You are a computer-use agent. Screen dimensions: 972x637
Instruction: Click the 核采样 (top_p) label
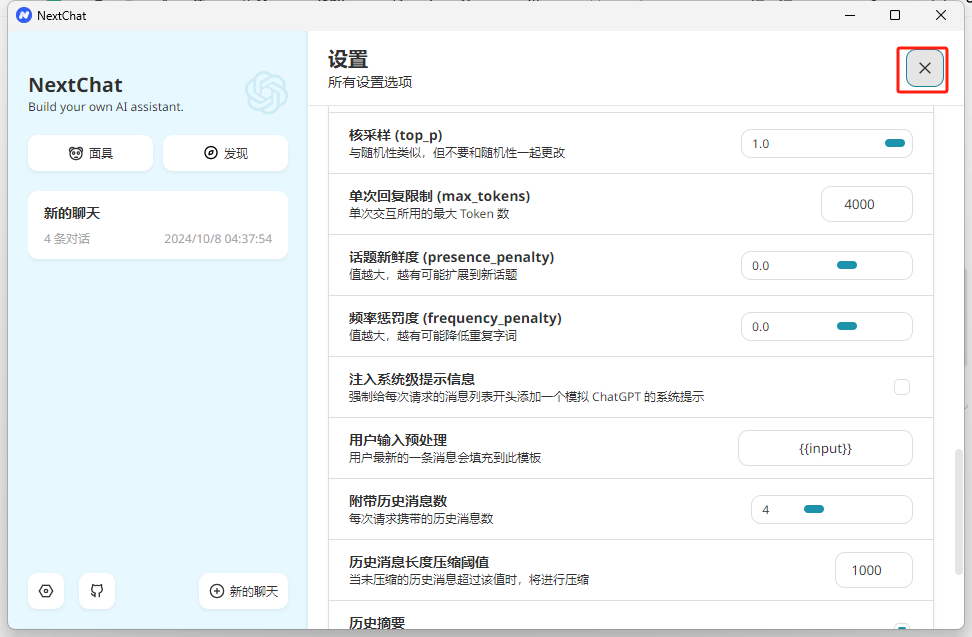[395, 135]
